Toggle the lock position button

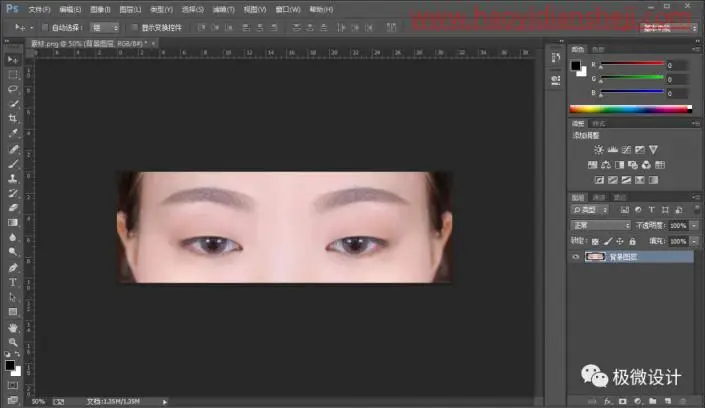pyautogui.click(x=620, y=242)
